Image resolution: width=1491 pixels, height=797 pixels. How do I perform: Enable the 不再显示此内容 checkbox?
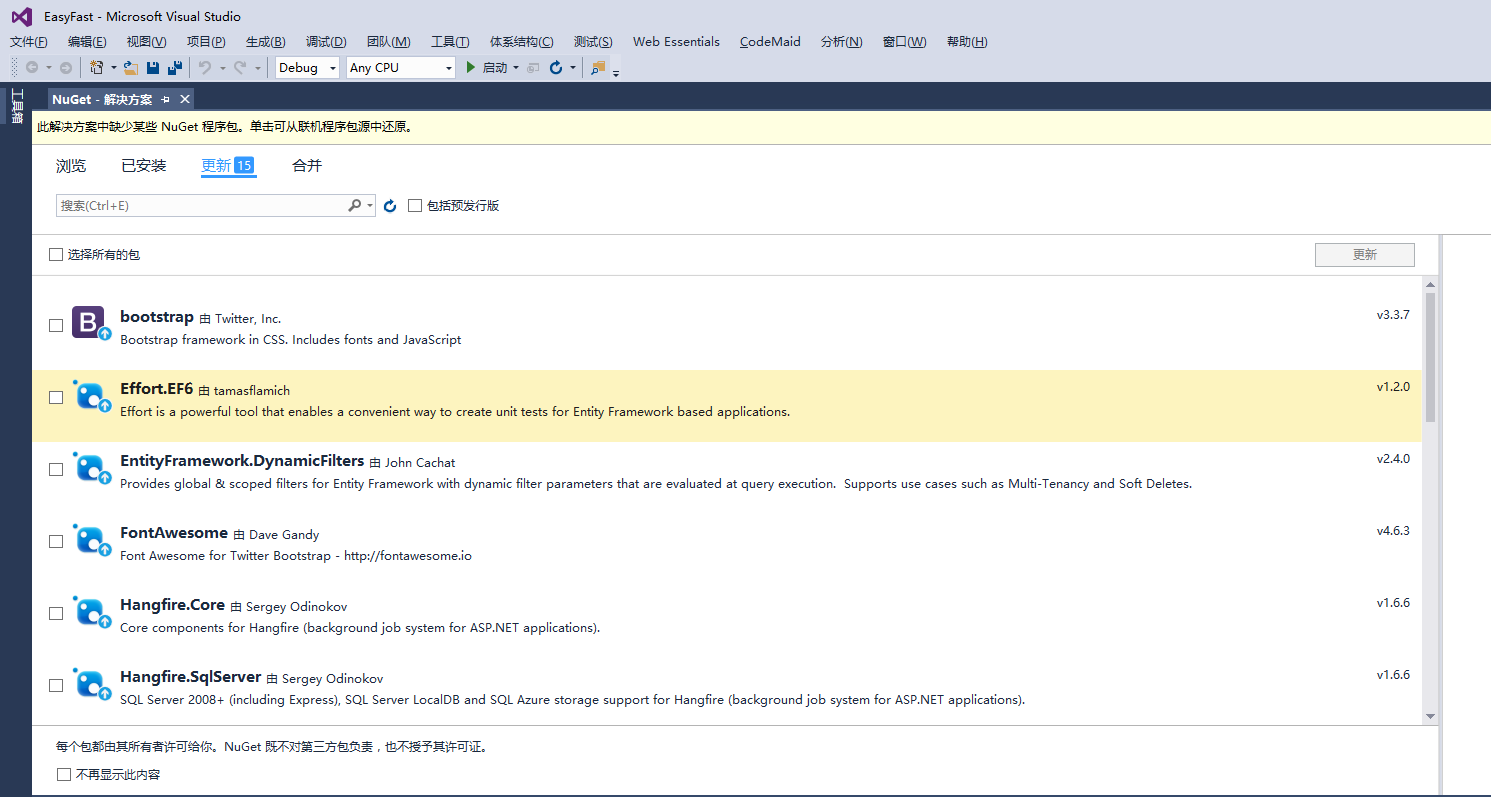point(64,774)
